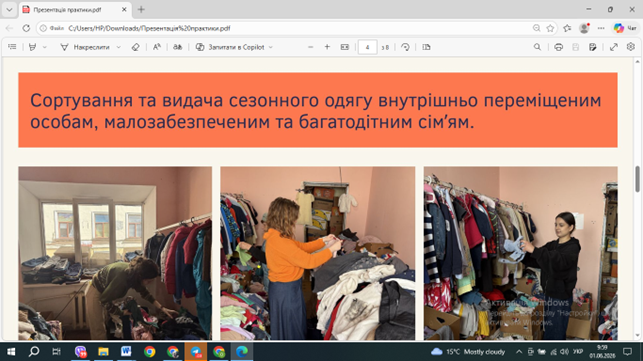Click the address bar file path
The image size is (643, 361).
coord(149,28)
